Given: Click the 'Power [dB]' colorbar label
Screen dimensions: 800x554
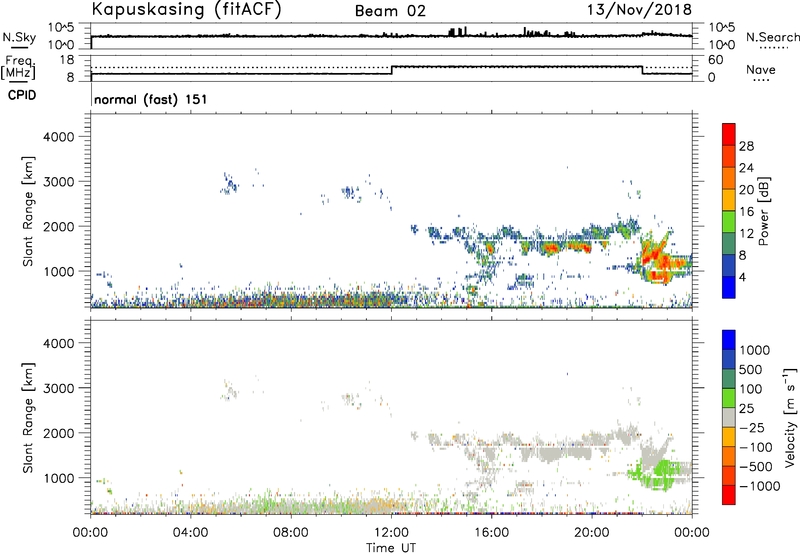Looking at the screenshot, I should pos(763,211).
